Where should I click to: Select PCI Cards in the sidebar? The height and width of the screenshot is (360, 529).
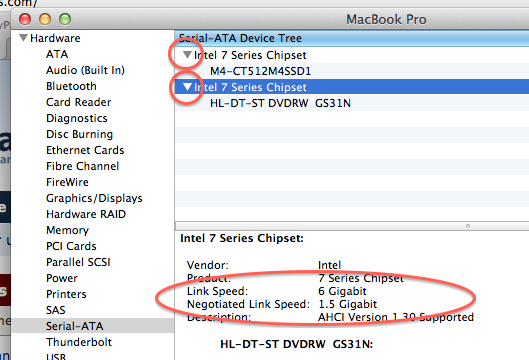coord(71,246)
